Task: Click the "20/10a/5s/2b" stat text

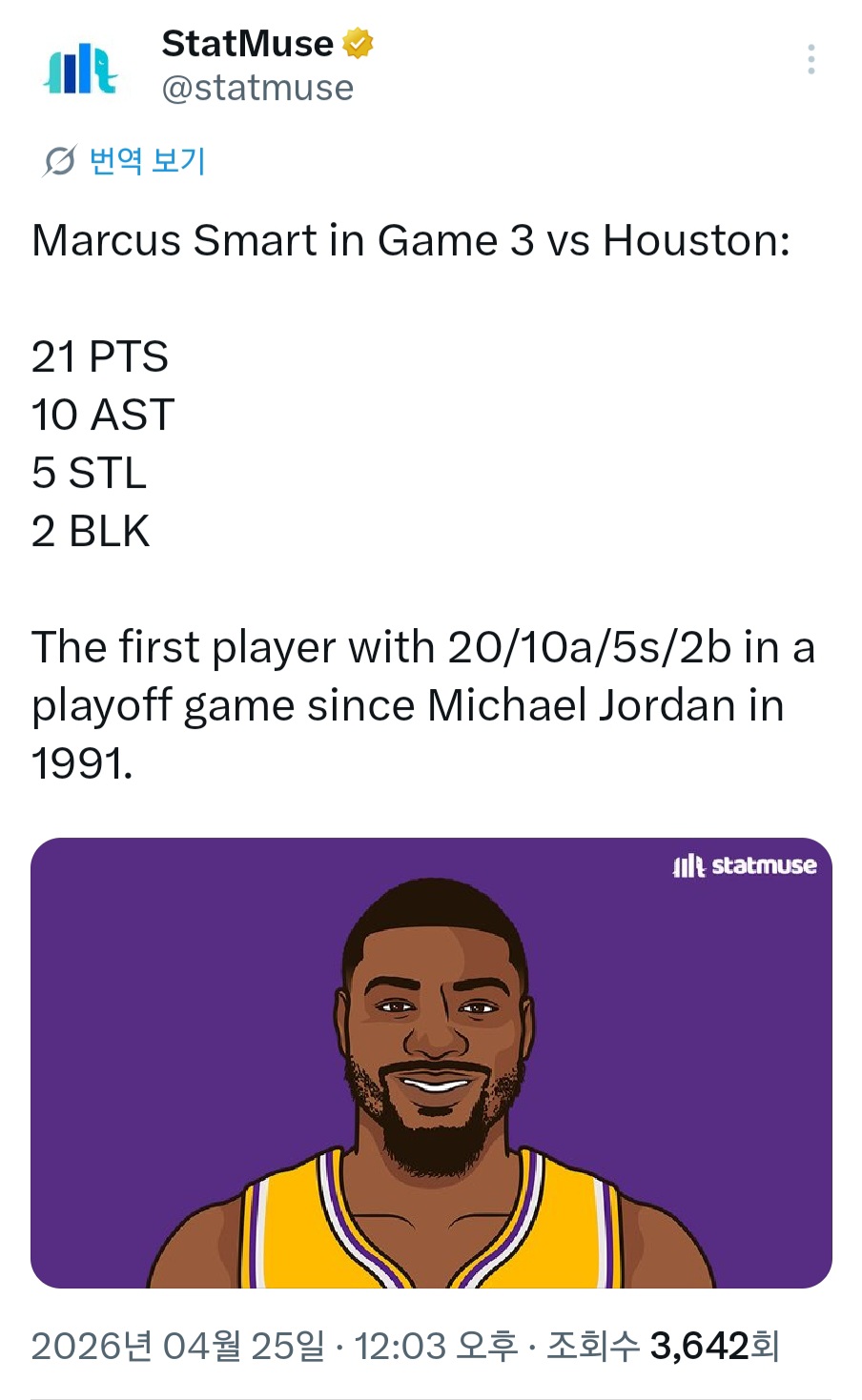Action: point(589,648)
